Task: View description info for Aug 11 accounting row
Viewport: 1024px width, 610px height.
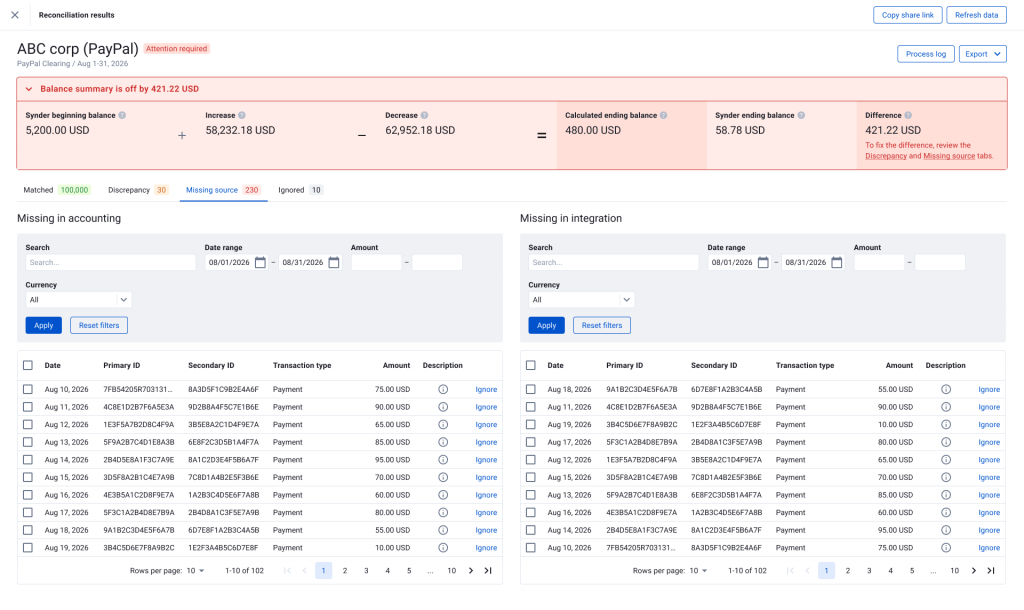Action: 443,407
